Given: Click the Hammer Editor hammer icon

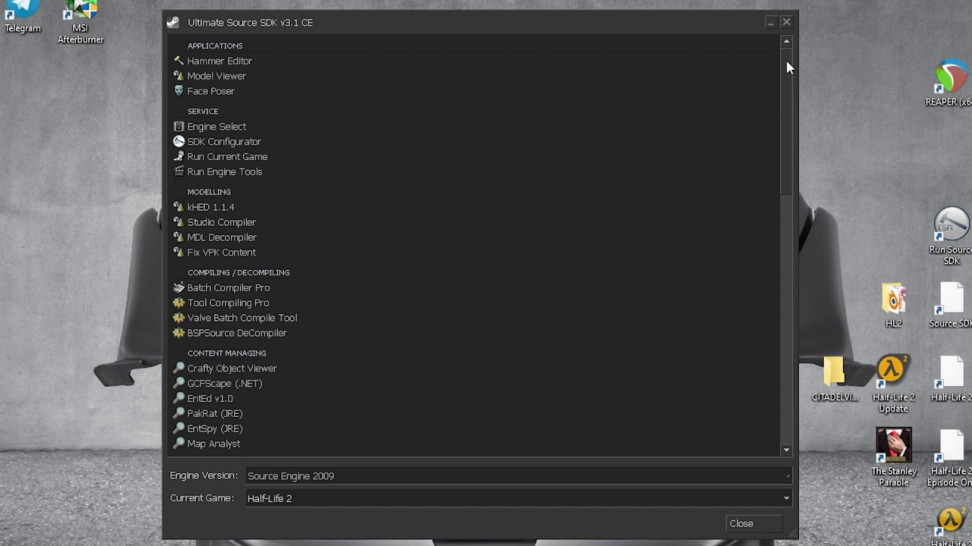Looking at the screenshot, I should [179, 61].
